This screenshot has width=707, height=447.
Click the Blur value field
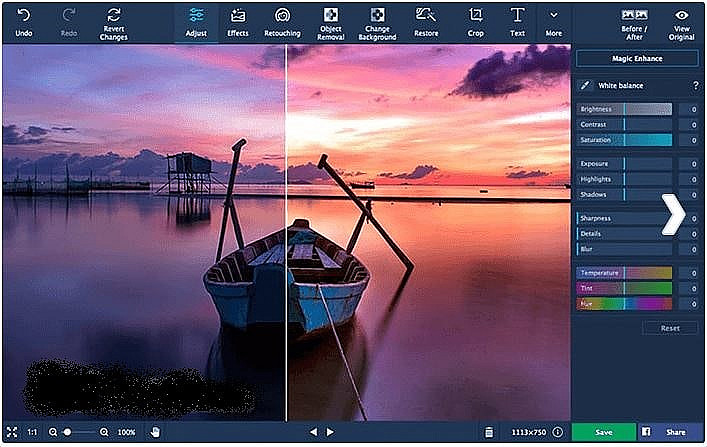click(689, 249)
